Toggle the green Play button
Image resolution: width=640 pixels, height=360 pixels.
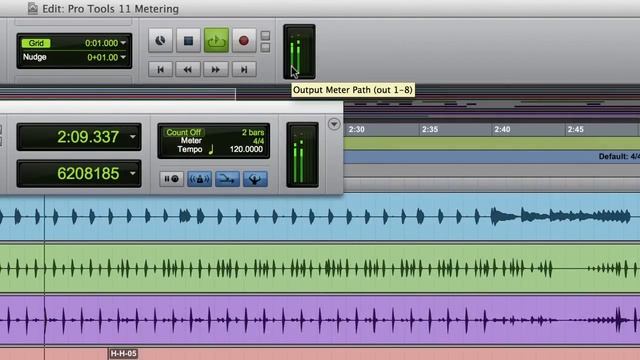tap(216, 40)
